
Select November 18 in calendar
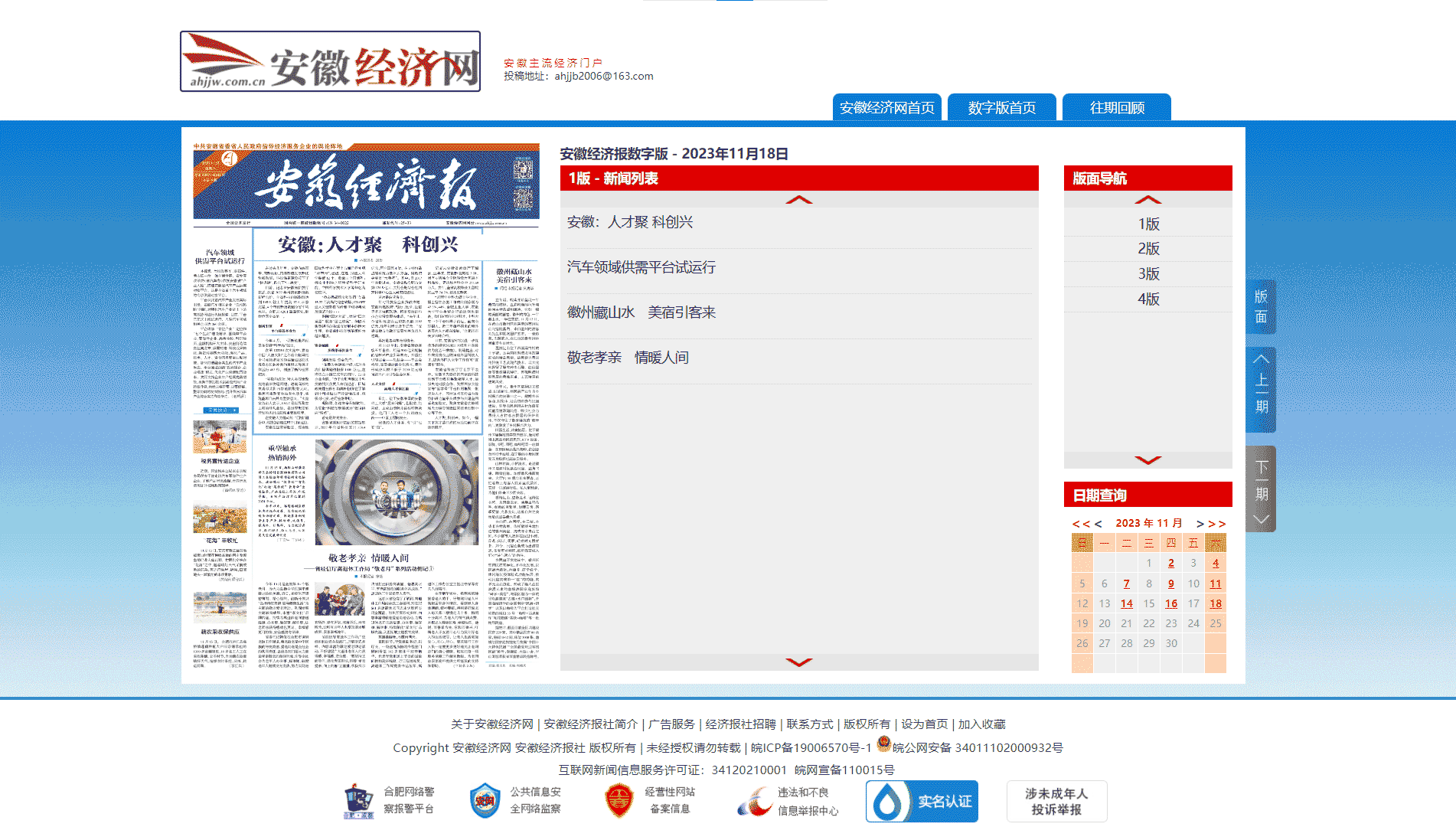[x=1216, y=604]
